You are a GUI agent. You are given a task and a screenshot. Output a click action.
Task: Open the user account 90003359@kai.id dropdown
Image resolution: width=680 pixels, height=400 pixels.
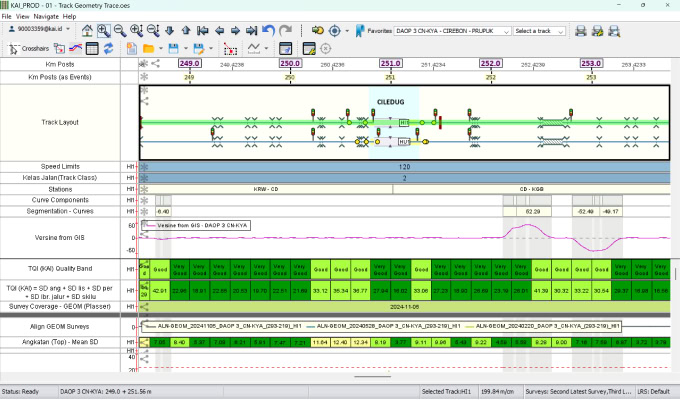point(39,29)
